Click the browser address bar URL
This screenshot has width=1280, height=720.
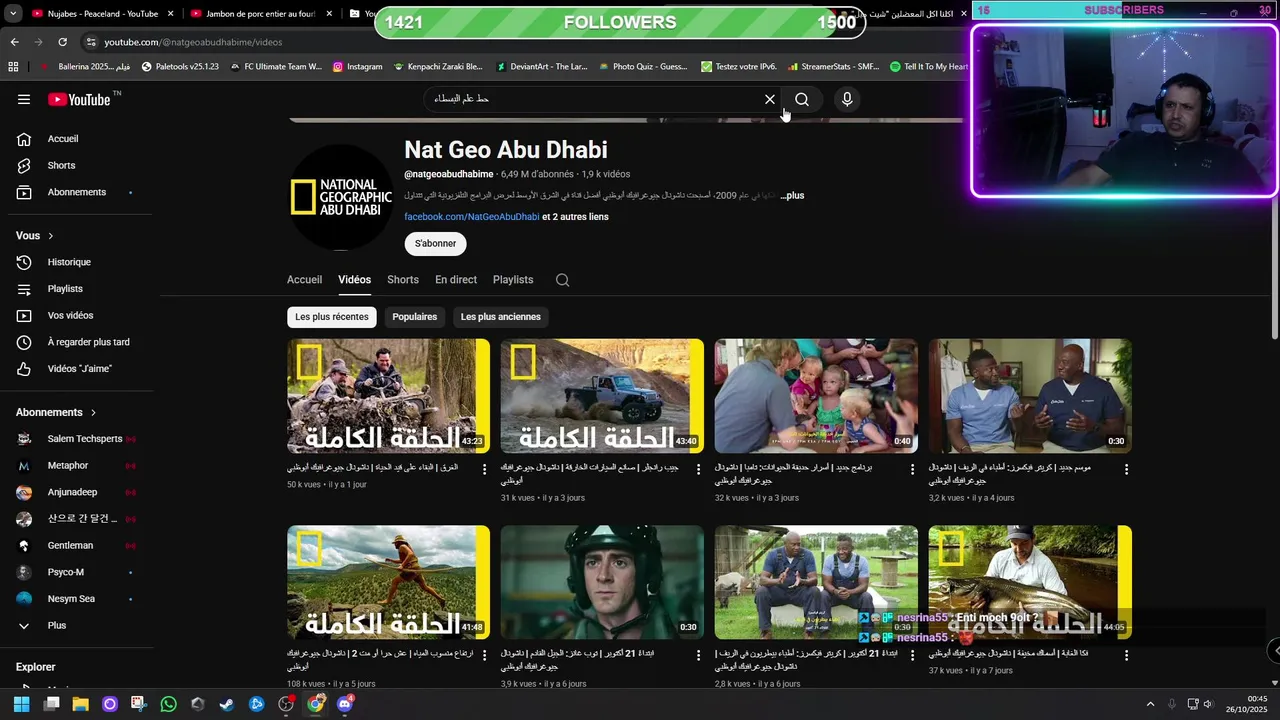193,42
